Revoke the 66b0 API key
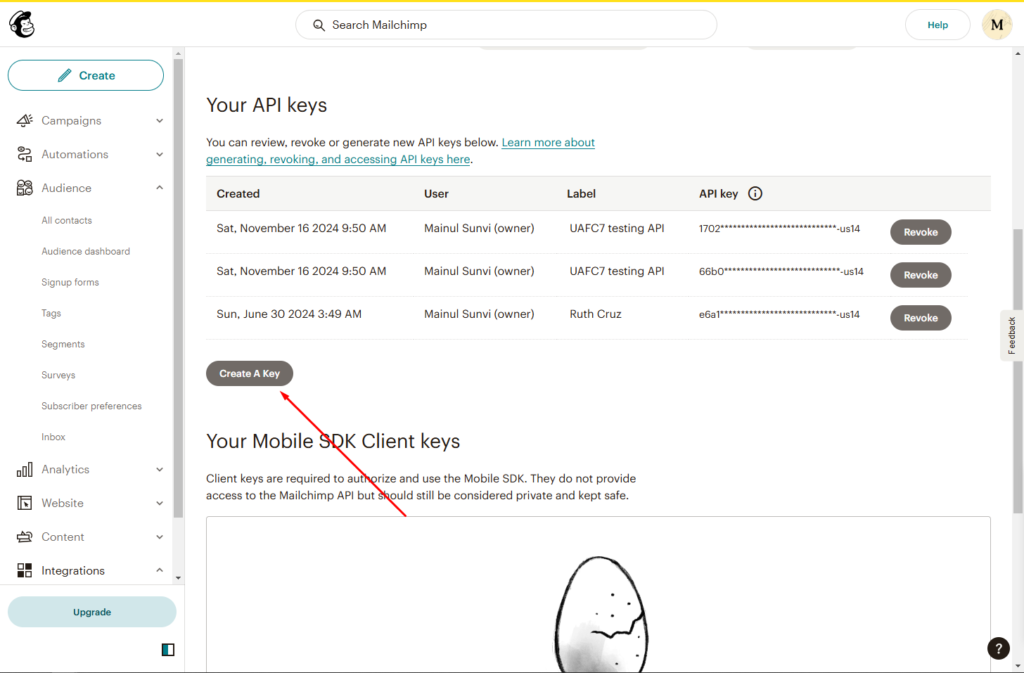 tap(920, 275)
